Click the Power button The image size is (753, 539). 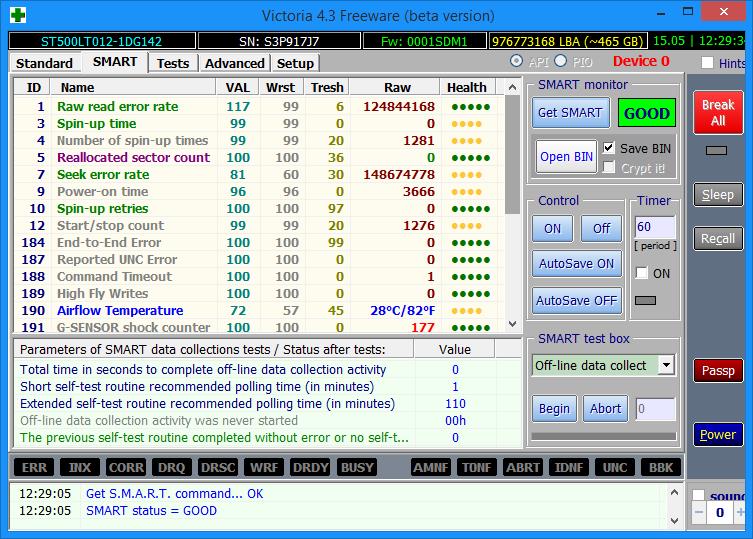(718, 434)
